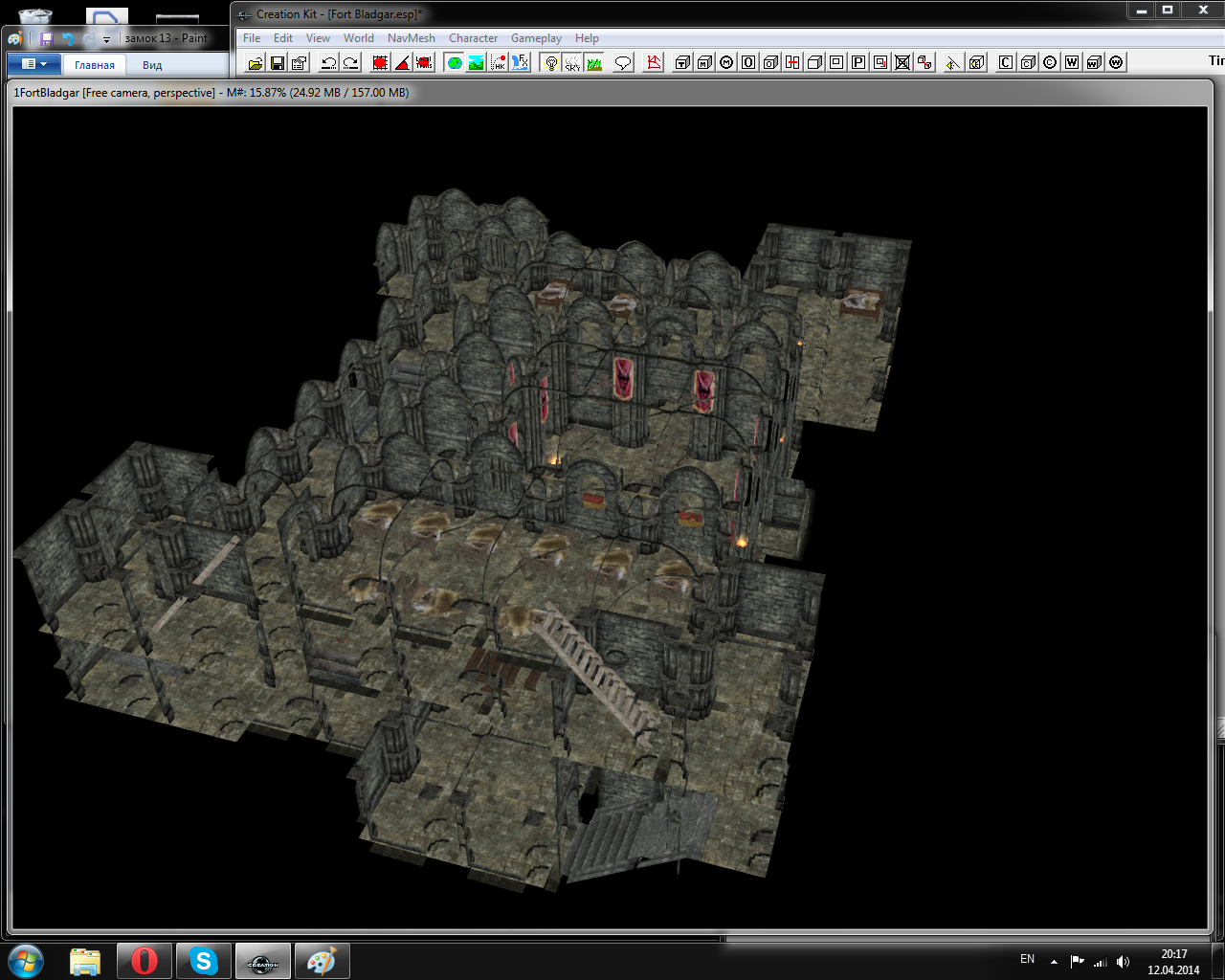The width and height of the screenshot is (1225, 980).
Task: Click the boxed W water icon
Action: (1072, 62)
